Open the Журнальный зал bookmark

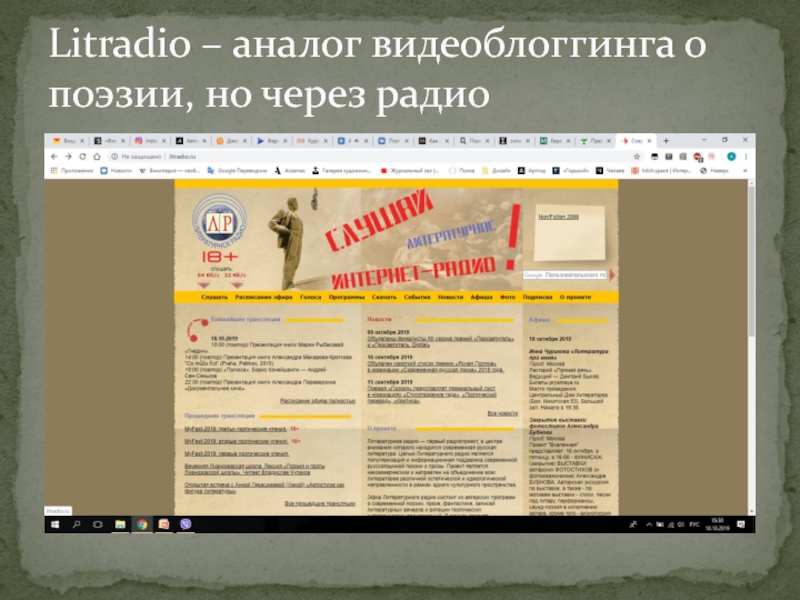tap(410, 171)
